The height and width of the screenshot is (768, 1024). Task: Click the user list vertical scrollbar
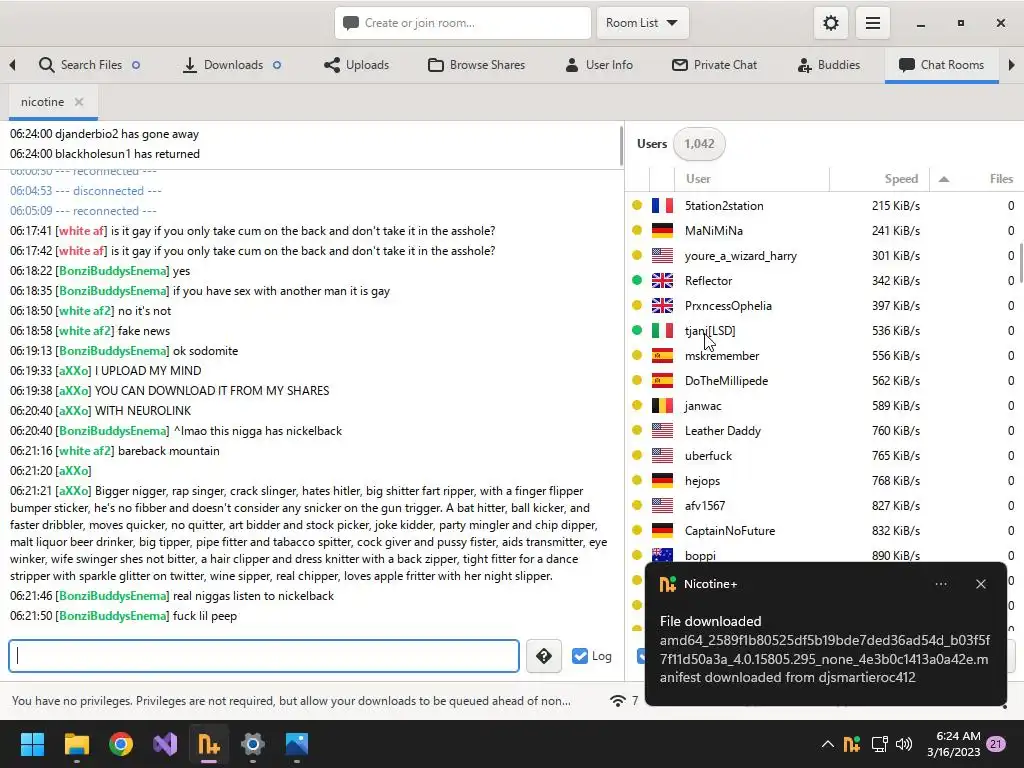(x=1020, y=261)
